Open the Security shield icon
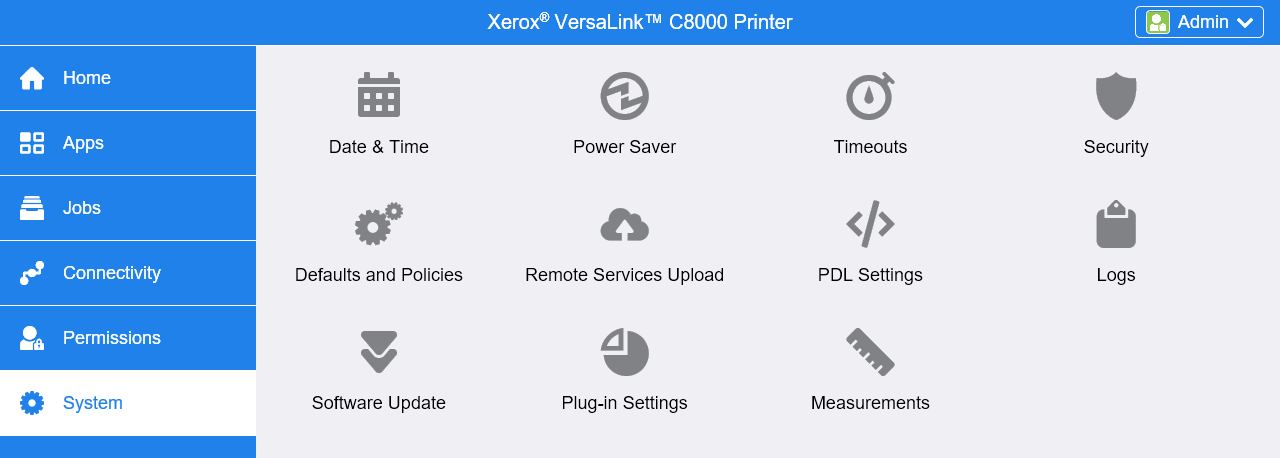The width and height of the screenshot is (1280, 458). click(1116, 96)
